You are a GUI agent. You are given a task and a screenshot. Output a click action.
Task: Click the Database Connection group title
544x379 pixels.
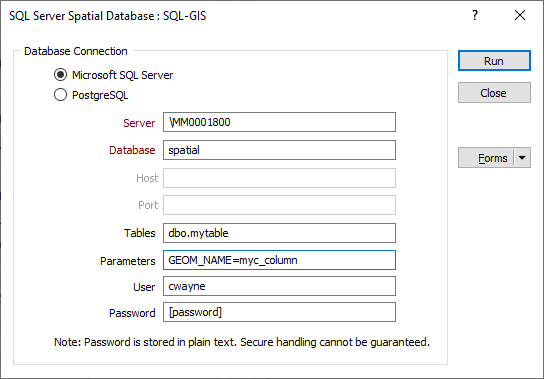(x=76, y=51)
